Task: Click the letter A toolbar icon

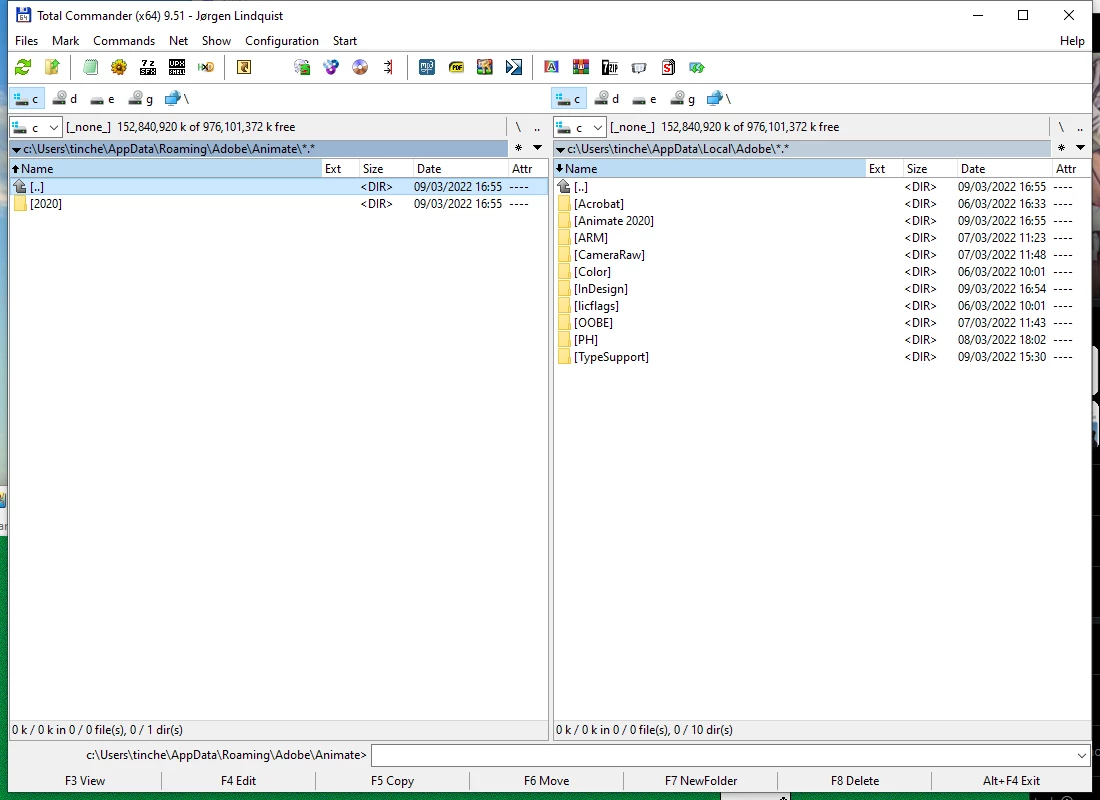Action: click(x=551, y=67)
